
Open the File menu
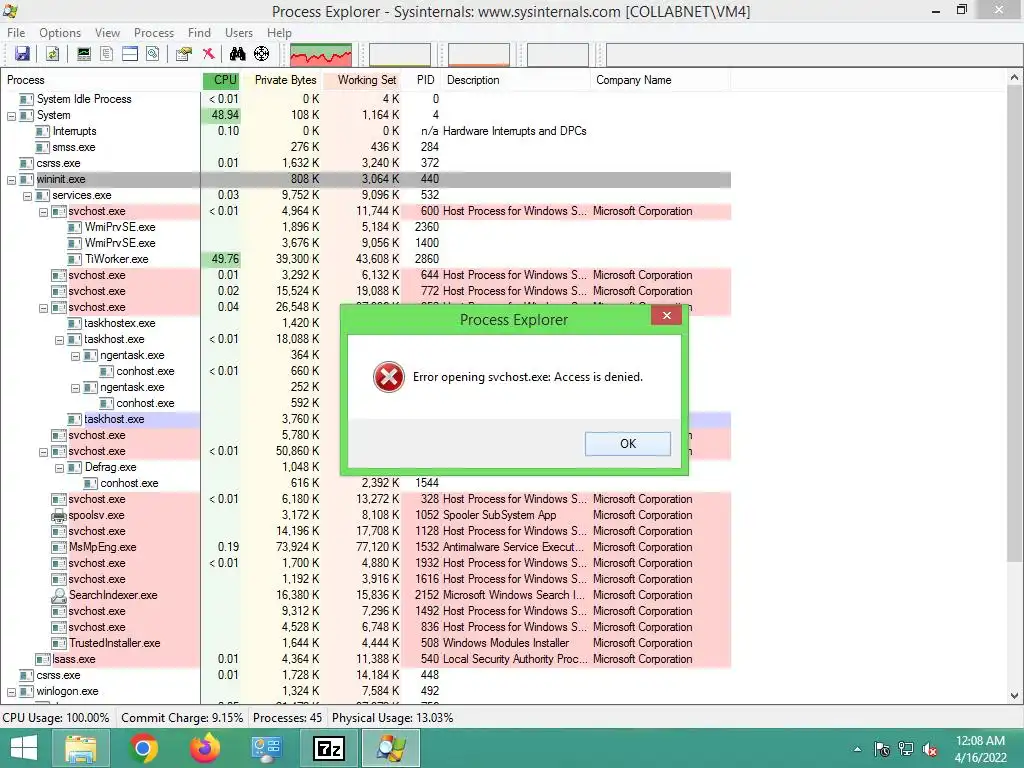coord(16,33)
